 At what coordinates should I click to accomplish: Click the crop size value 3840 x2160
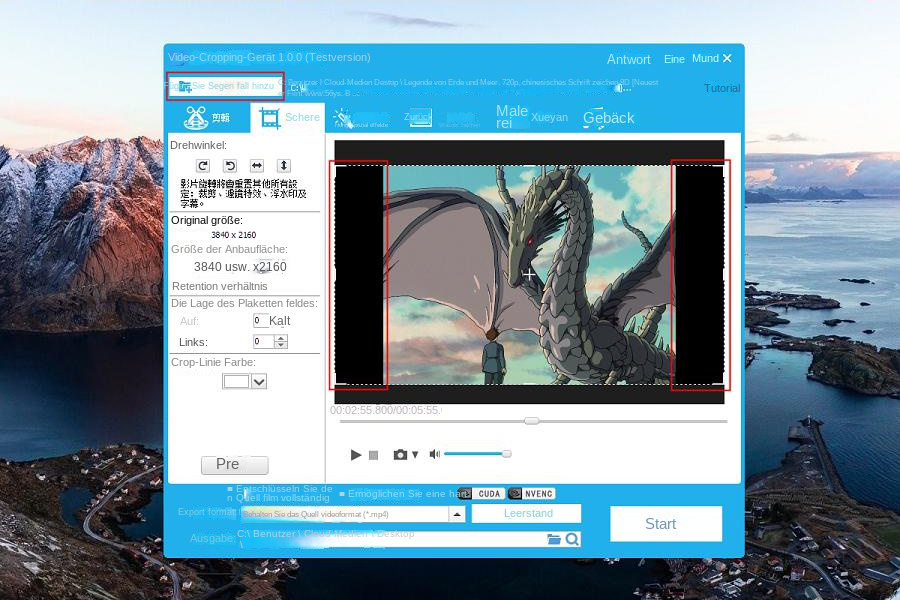pos(240,267)
